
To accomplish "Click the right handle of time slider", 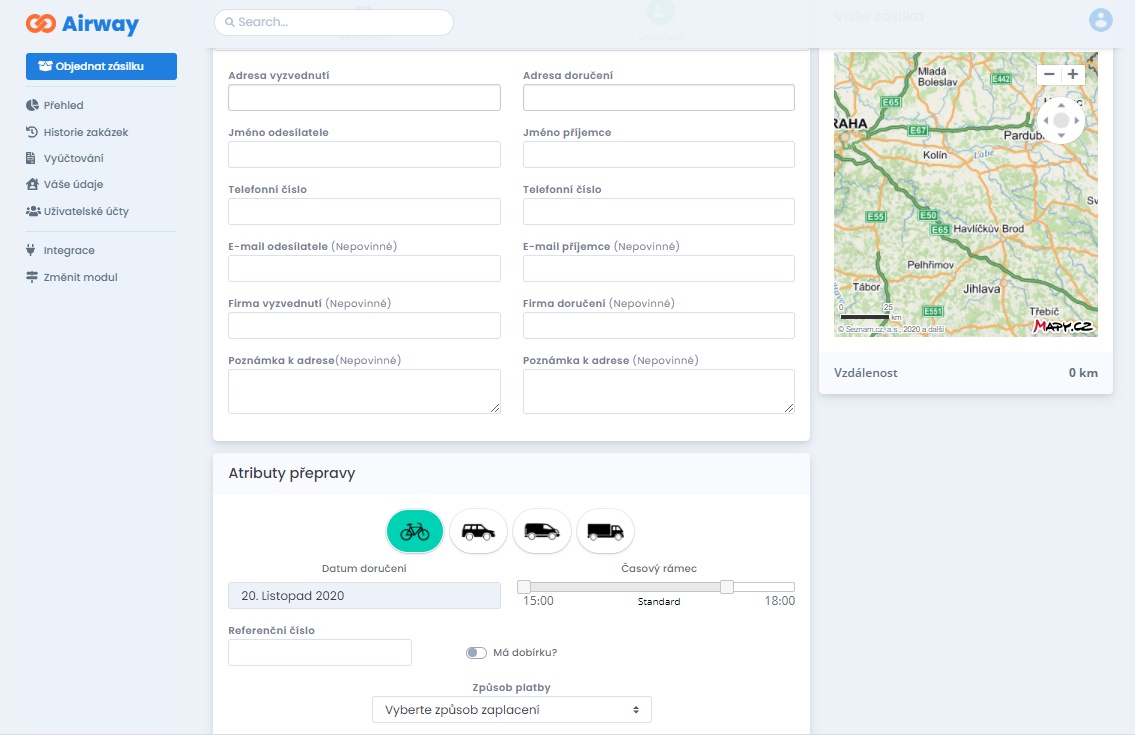I will [727, 587].
